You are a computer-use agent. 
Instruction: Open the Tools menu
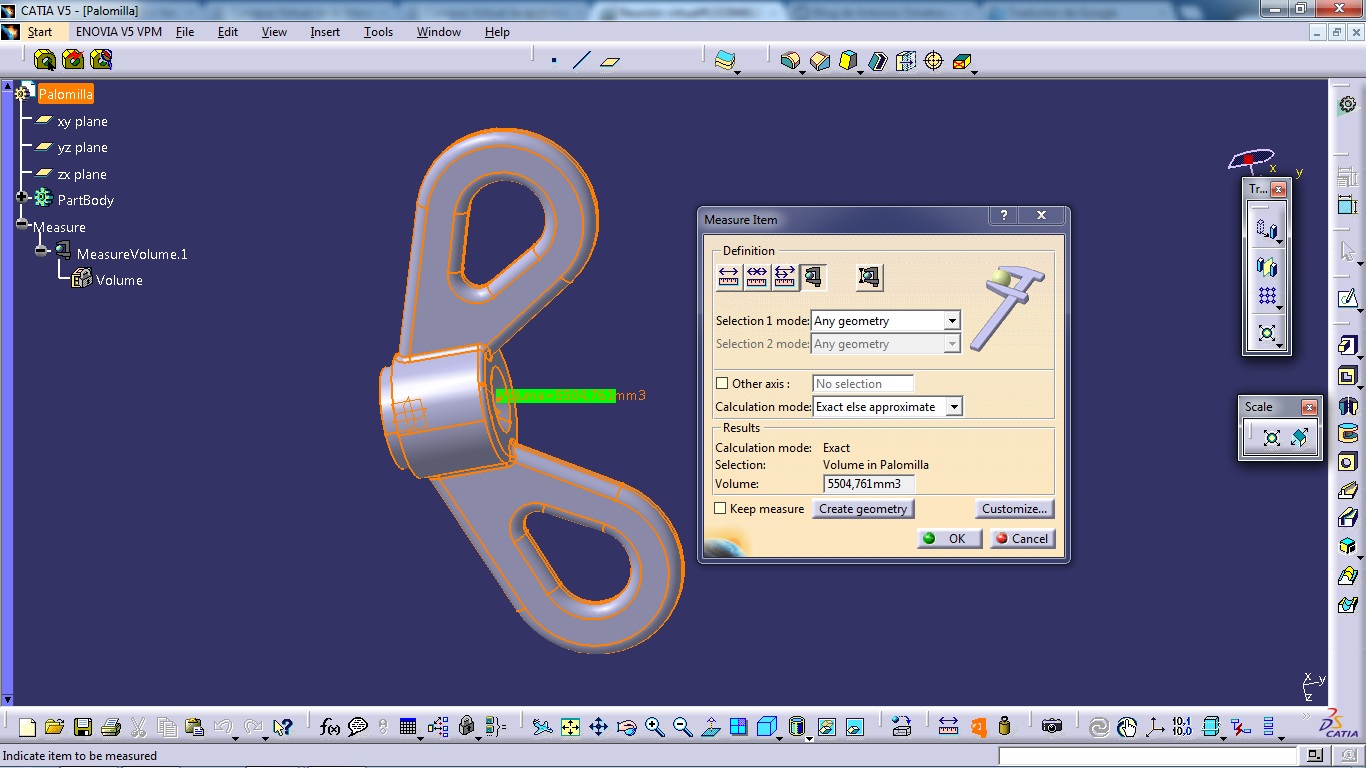(x=378, y=32)
